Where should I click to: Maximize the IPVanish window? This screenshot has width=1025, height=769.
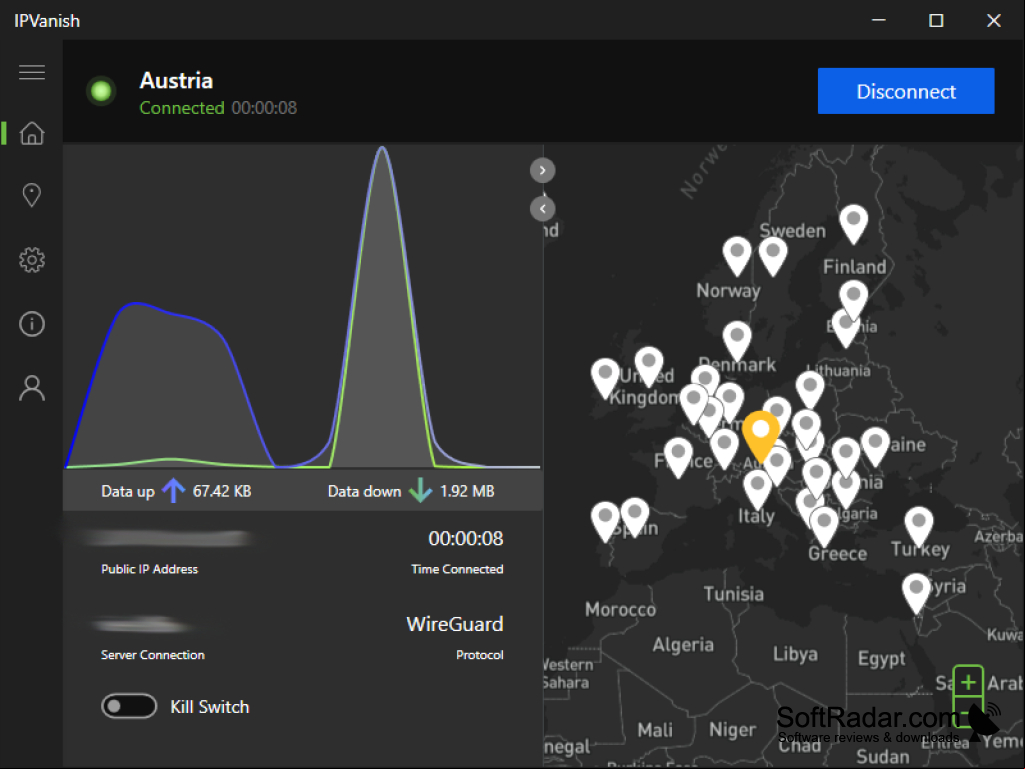[x=936, y=20]
